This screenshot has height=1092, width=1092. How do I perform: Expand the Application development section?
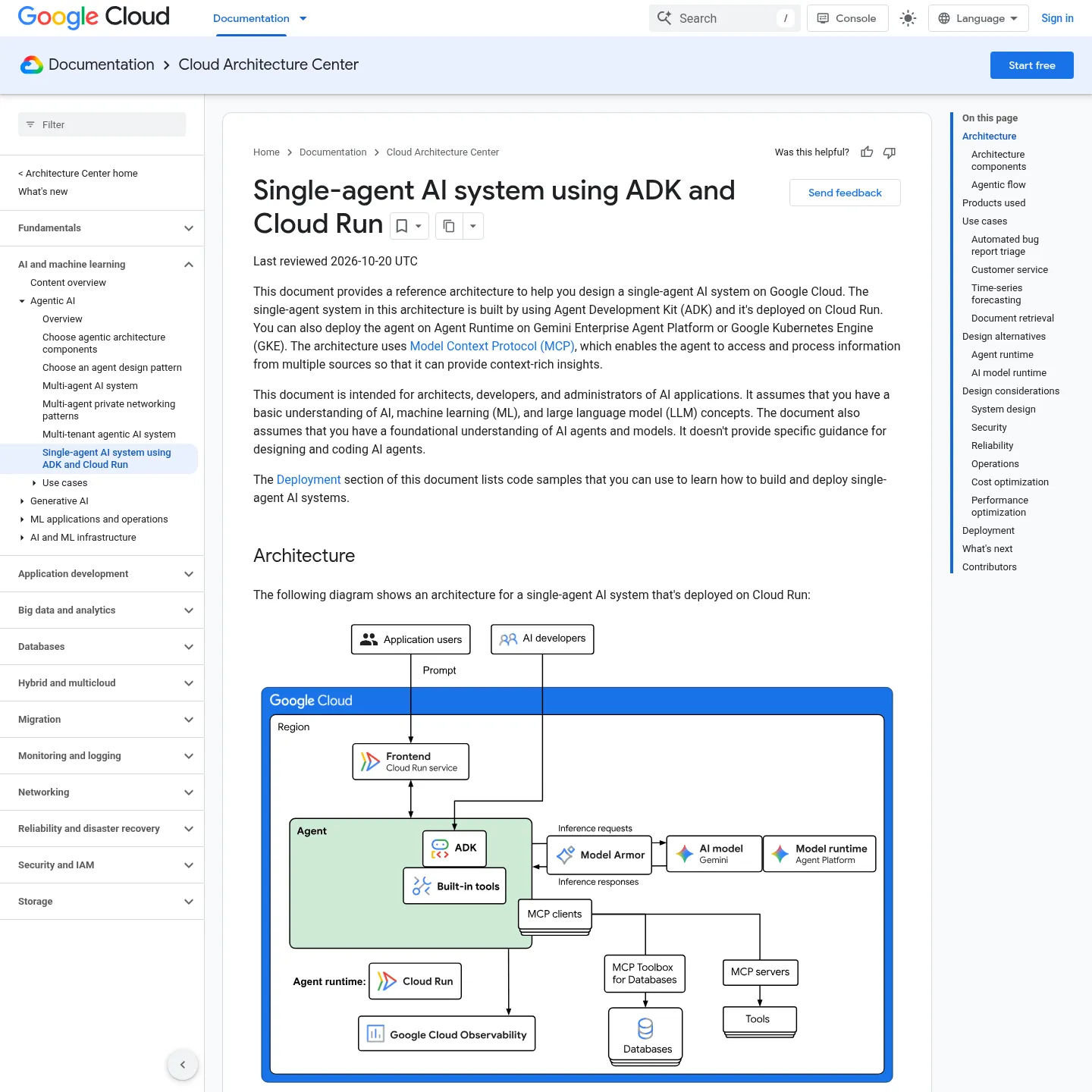[x=189, y=574]
